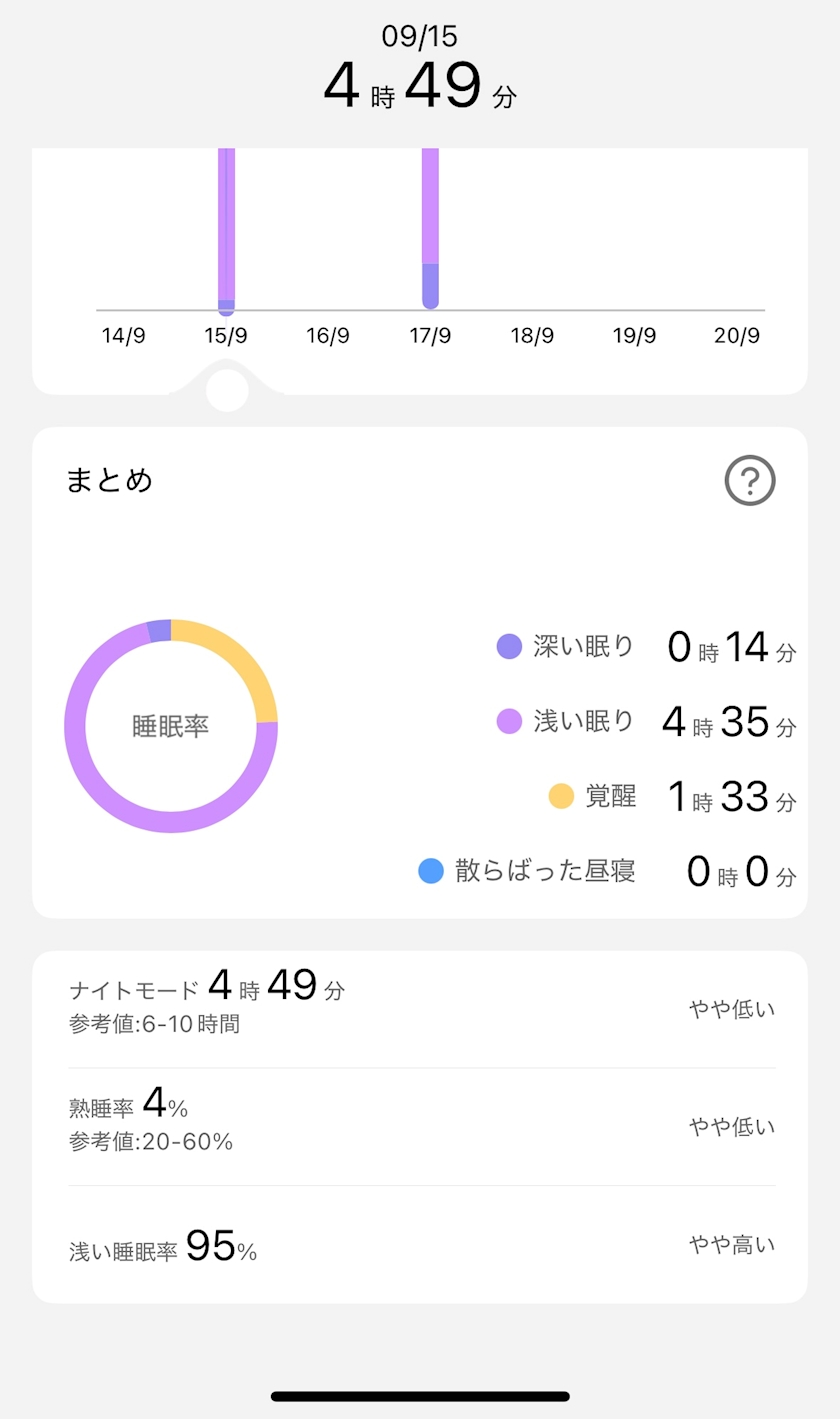Viewport: 840px width, 1419px height.
Task: Tap the 14/9 date label
Action: point(124,336)
